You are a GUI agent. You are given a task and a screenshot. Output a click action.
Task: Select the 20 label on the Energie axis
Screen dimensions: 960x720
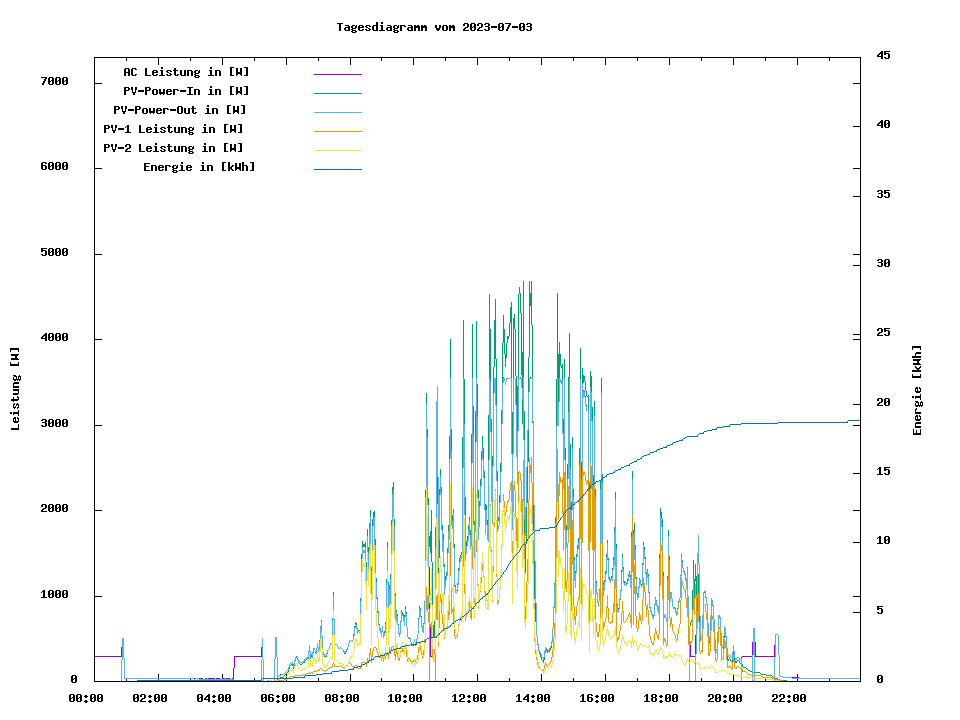coord(884,403)
